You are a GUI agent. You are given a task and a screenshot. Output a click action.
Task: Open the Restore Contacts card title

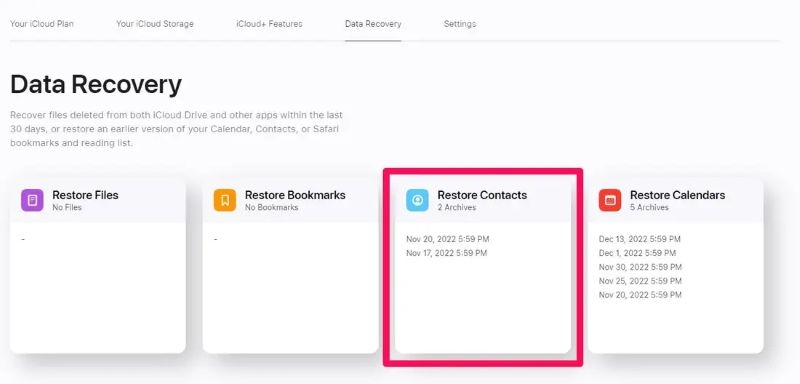482,195
